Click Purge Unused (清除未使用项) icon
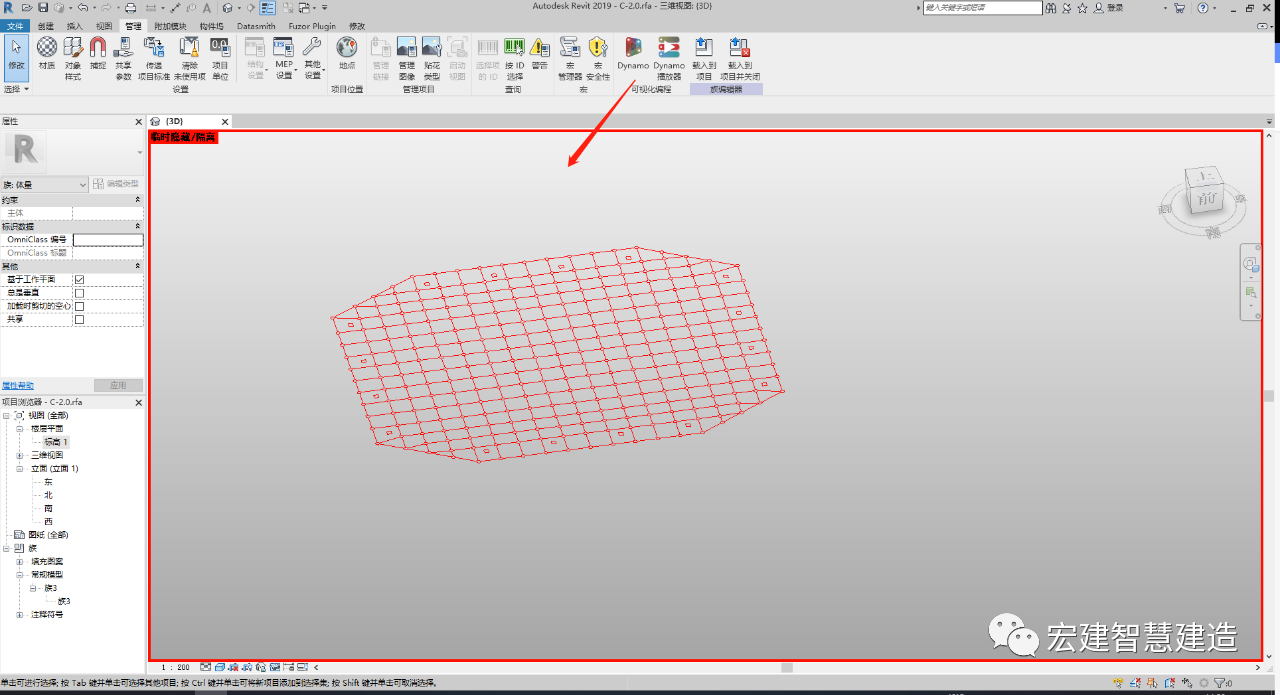Screen dimensions: 1280x695 (x=189, y=58)
